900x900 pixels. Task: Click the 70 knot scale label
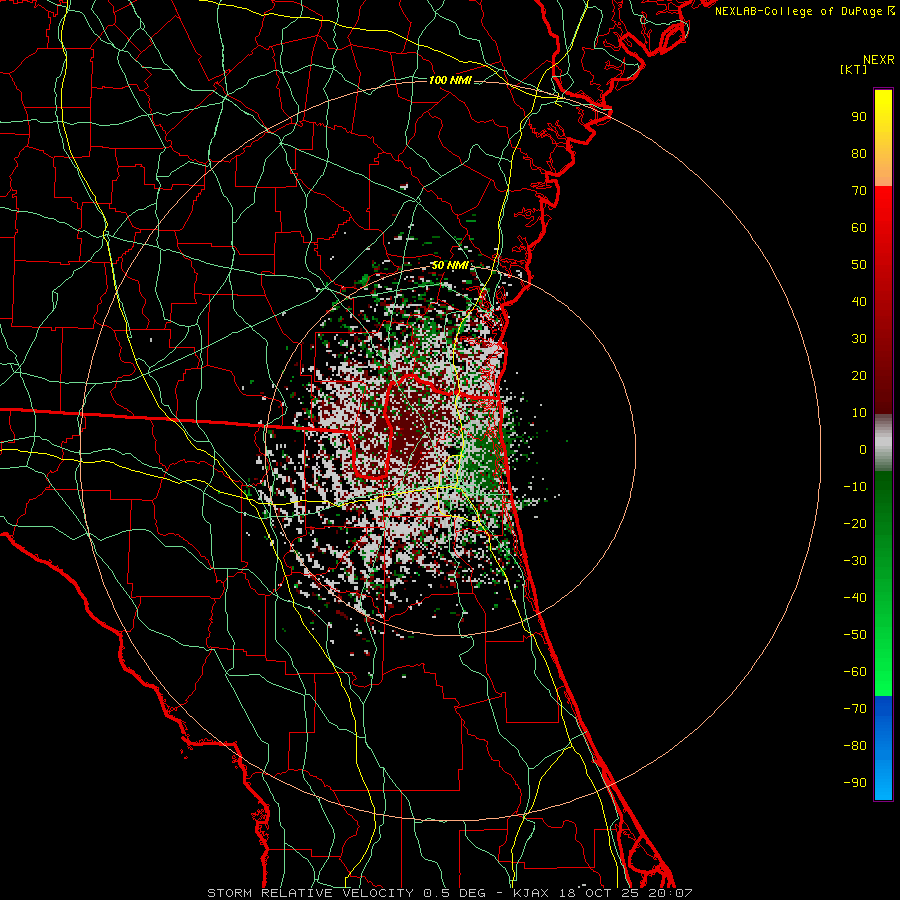(859, 191)
